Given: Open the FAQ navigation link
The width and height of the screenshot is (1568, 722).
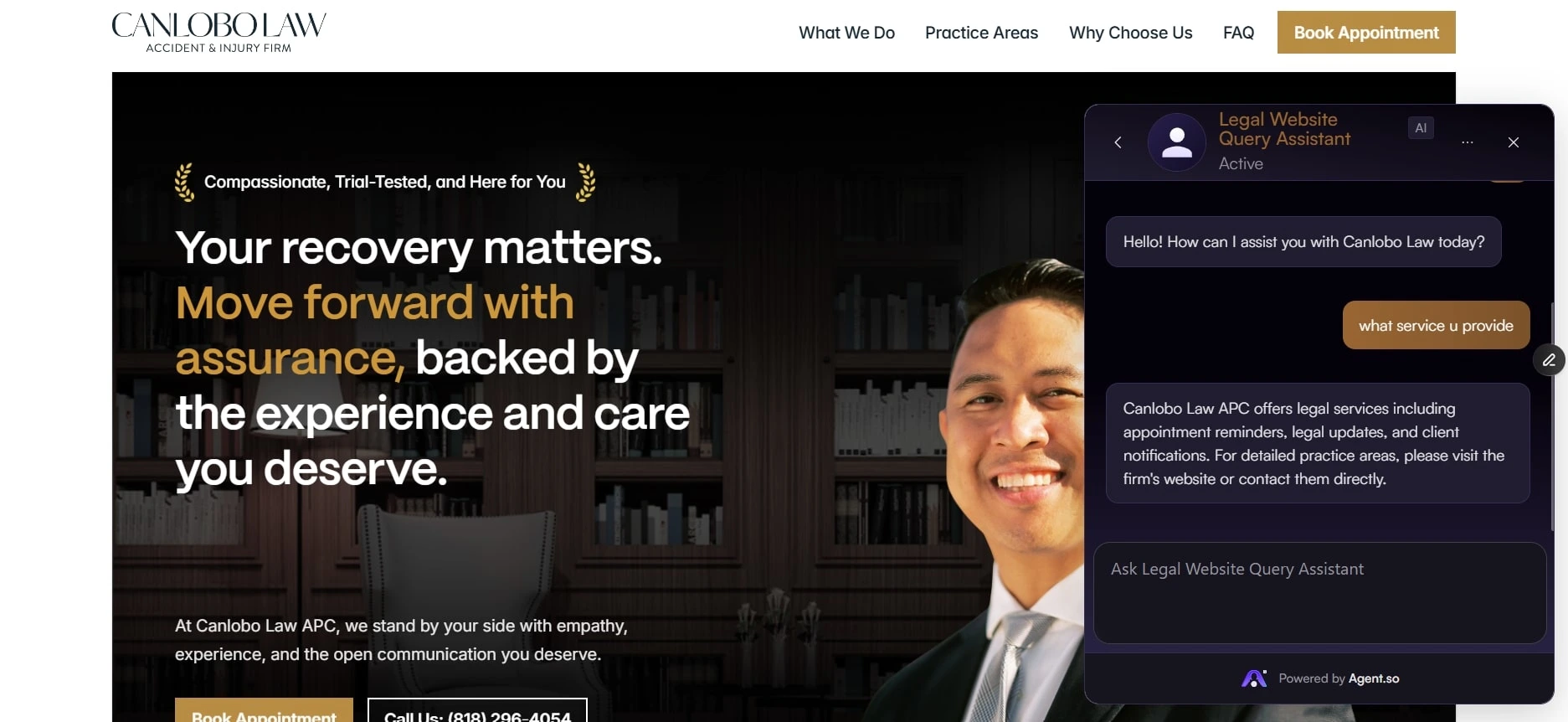Looking at the screenshot, I should 1238,33.
